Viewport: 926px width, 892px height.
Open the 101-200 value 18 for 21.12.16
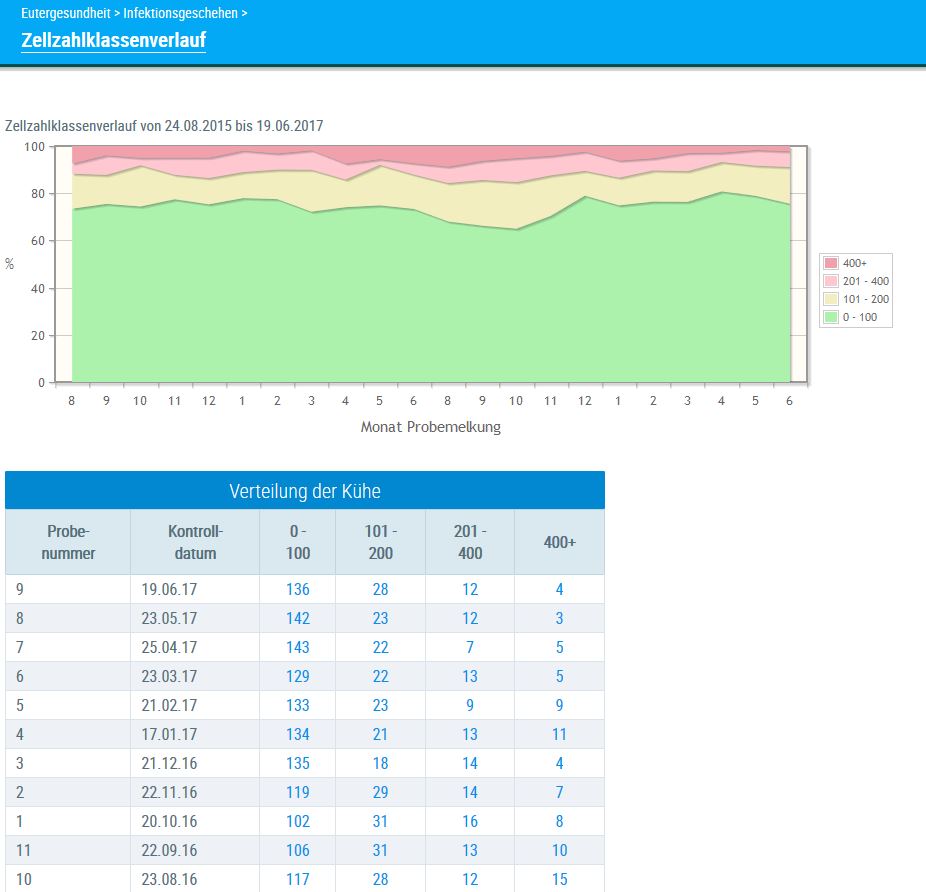click(x=380, y=763)
